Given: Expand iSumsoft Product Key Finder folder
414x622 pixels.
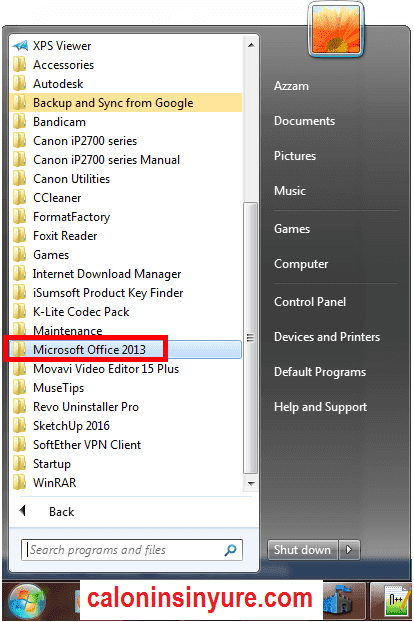Looking at the screenshot, I should click(x=125, y=293).
